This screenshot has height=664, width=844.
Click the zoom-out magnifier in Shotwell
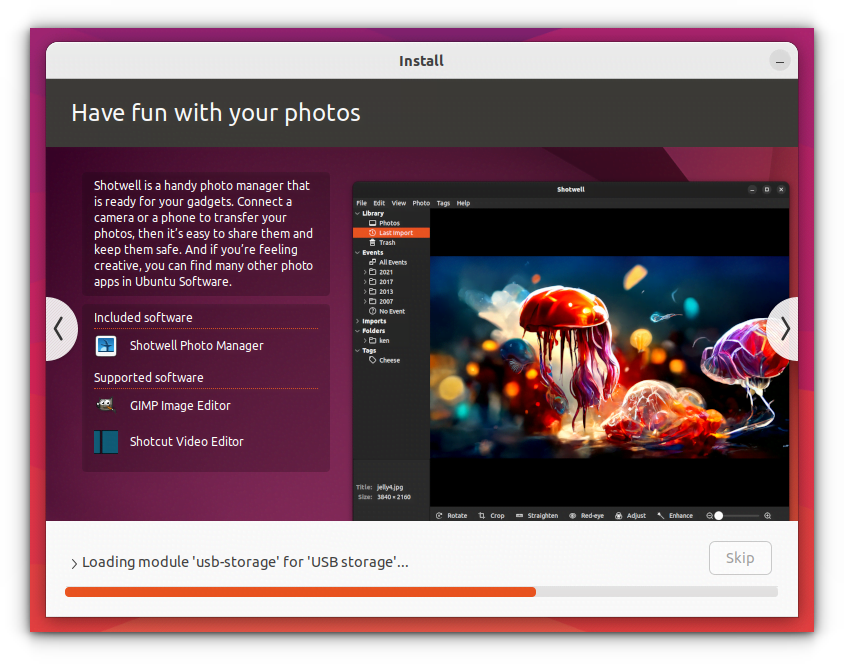pos(709,515)
